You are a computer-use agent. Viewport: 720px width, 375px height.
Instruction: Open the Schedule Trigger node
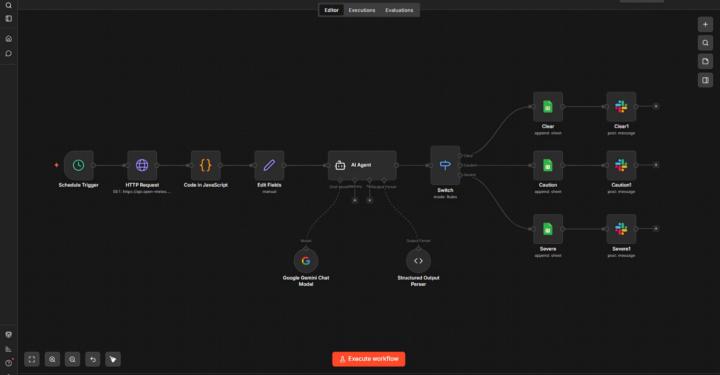point(79,165)
